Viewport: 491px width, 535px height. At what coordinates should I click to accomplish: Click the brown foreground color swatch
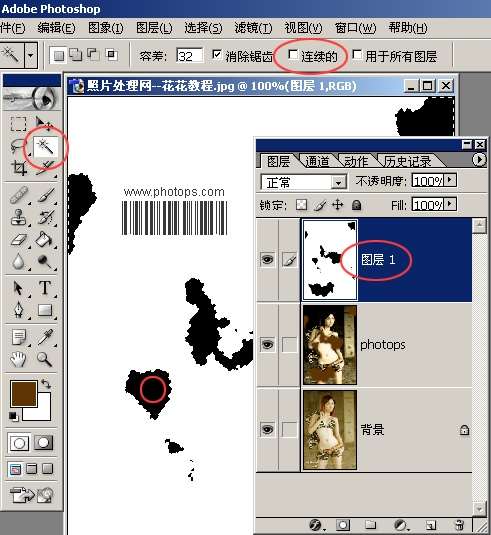coord(24,394)
